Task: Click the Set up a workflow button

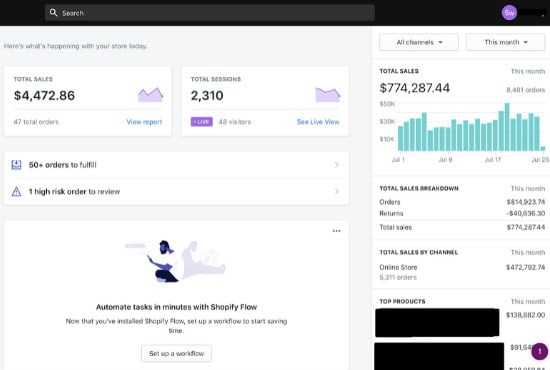Action: pyautogui.click(x=176, y=353)
